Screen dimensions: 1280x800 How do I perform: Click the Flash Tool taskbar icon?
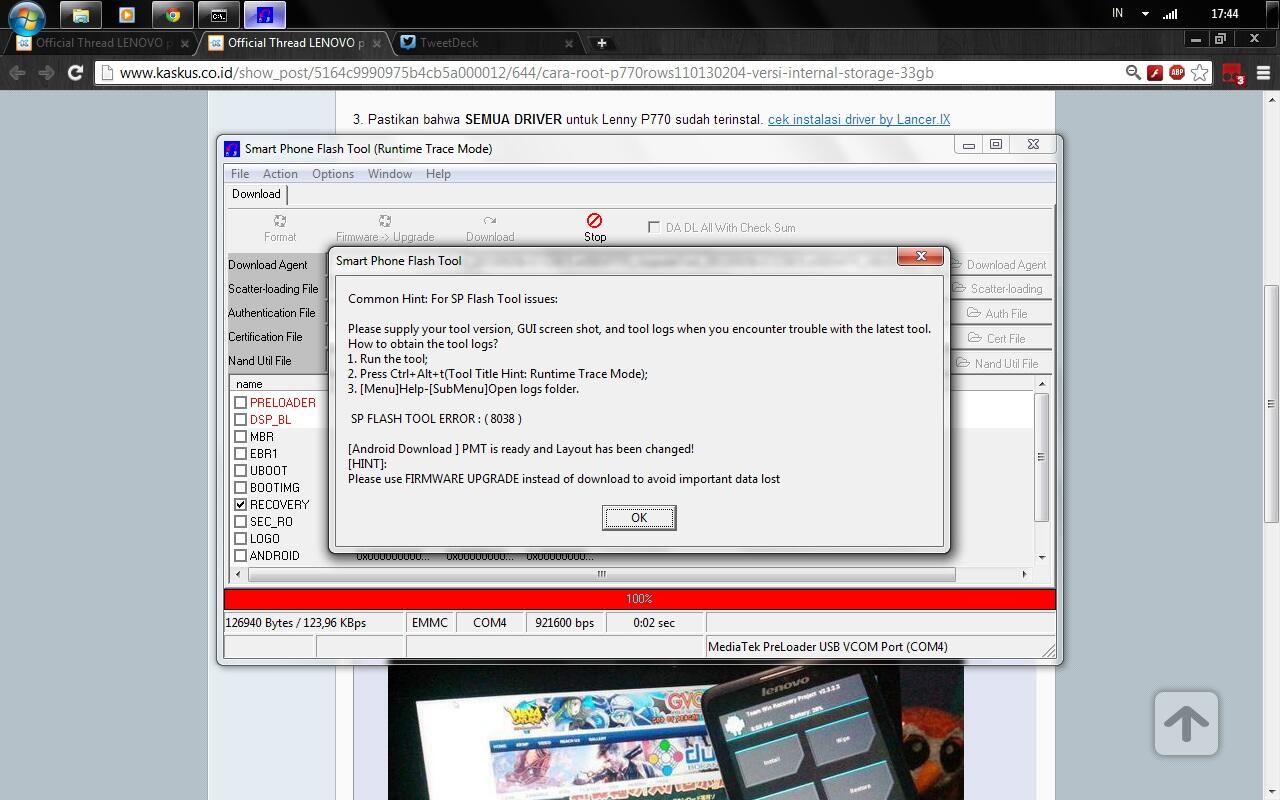[x=265, y=15]
